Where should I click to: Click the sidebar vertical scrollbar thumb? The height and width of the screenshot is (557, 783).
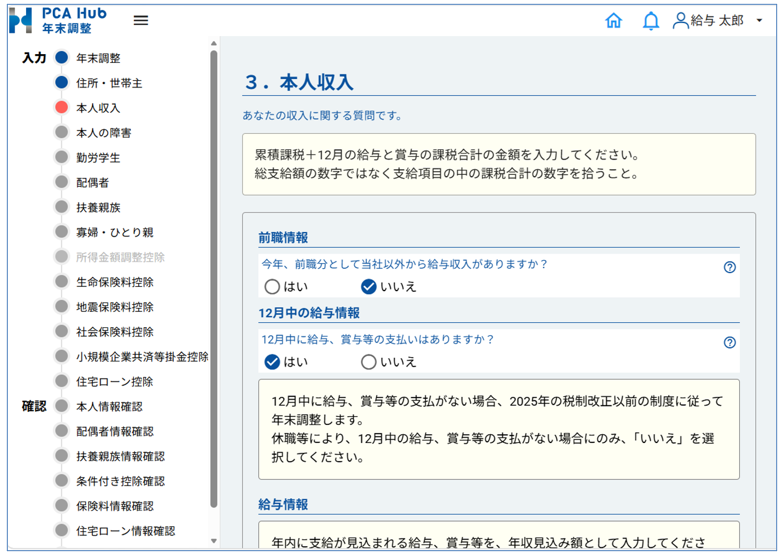click(x=214, y=279)
